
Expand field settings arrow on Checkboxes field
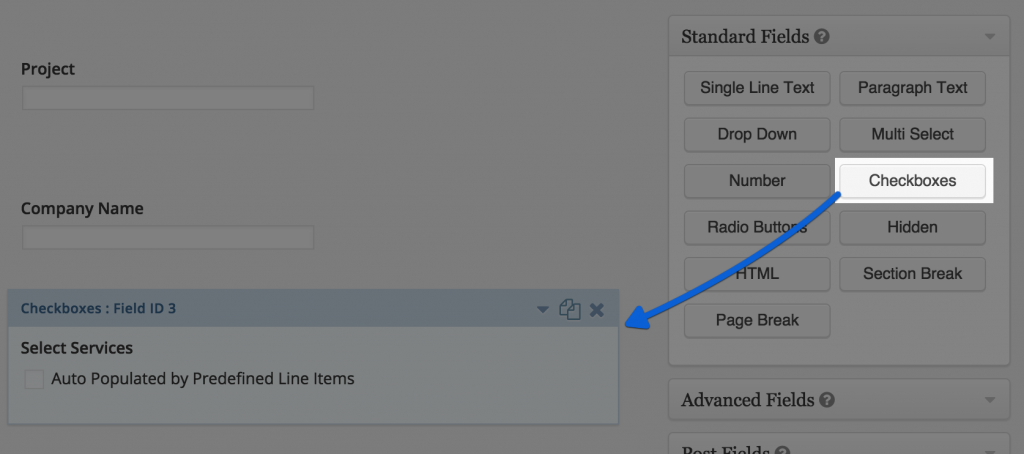(x=543, y=310)
